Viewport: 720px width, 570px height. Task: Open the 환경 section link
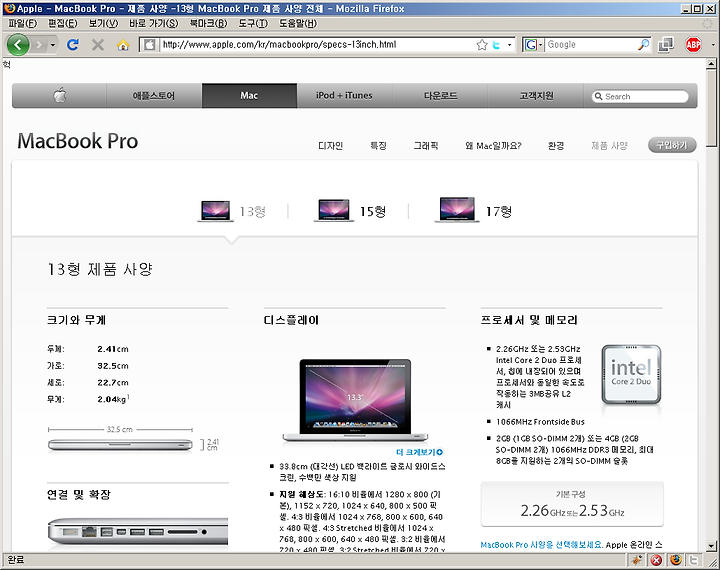click(556, 146)
